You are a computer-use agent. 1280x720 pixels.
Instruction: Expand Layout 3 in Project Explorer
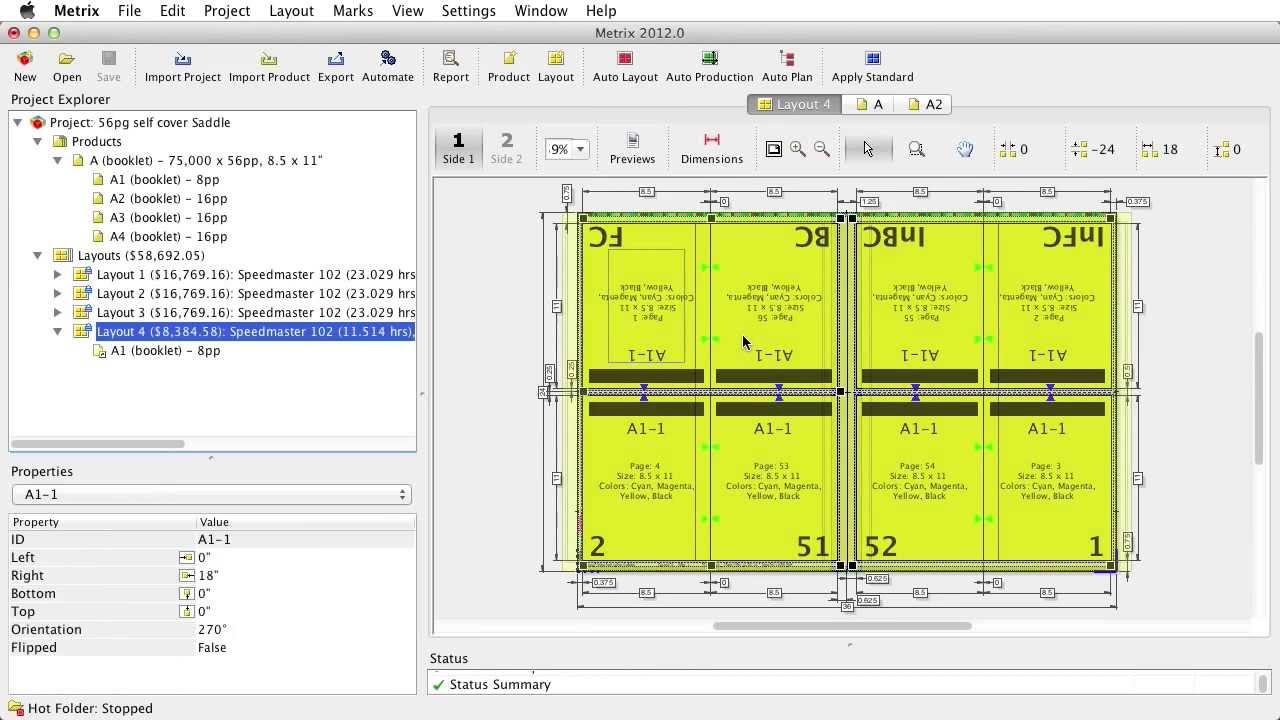point(57,312)
